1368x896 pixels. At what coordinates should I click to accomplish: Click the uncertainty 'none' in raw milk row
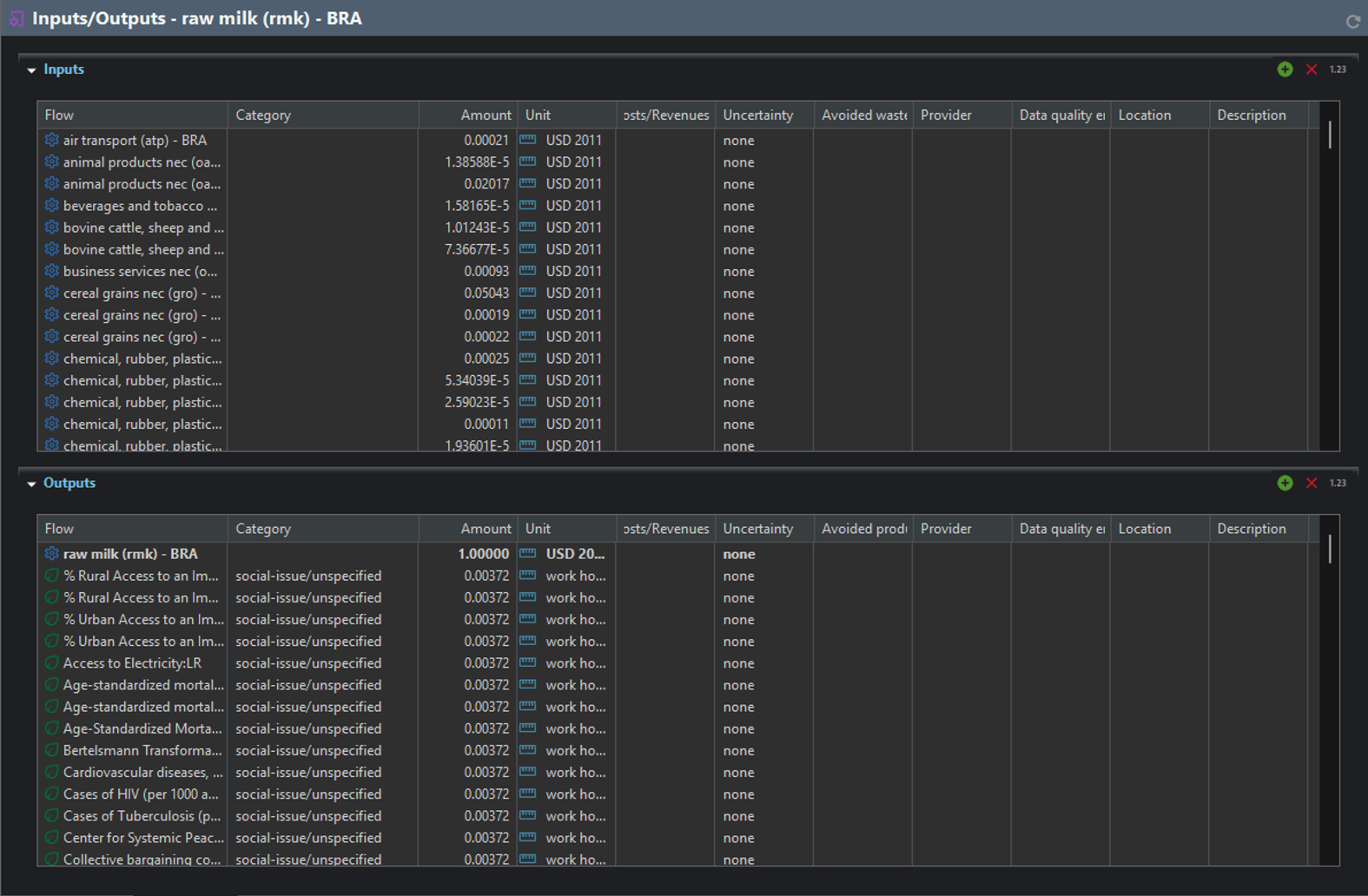point(739,554)
